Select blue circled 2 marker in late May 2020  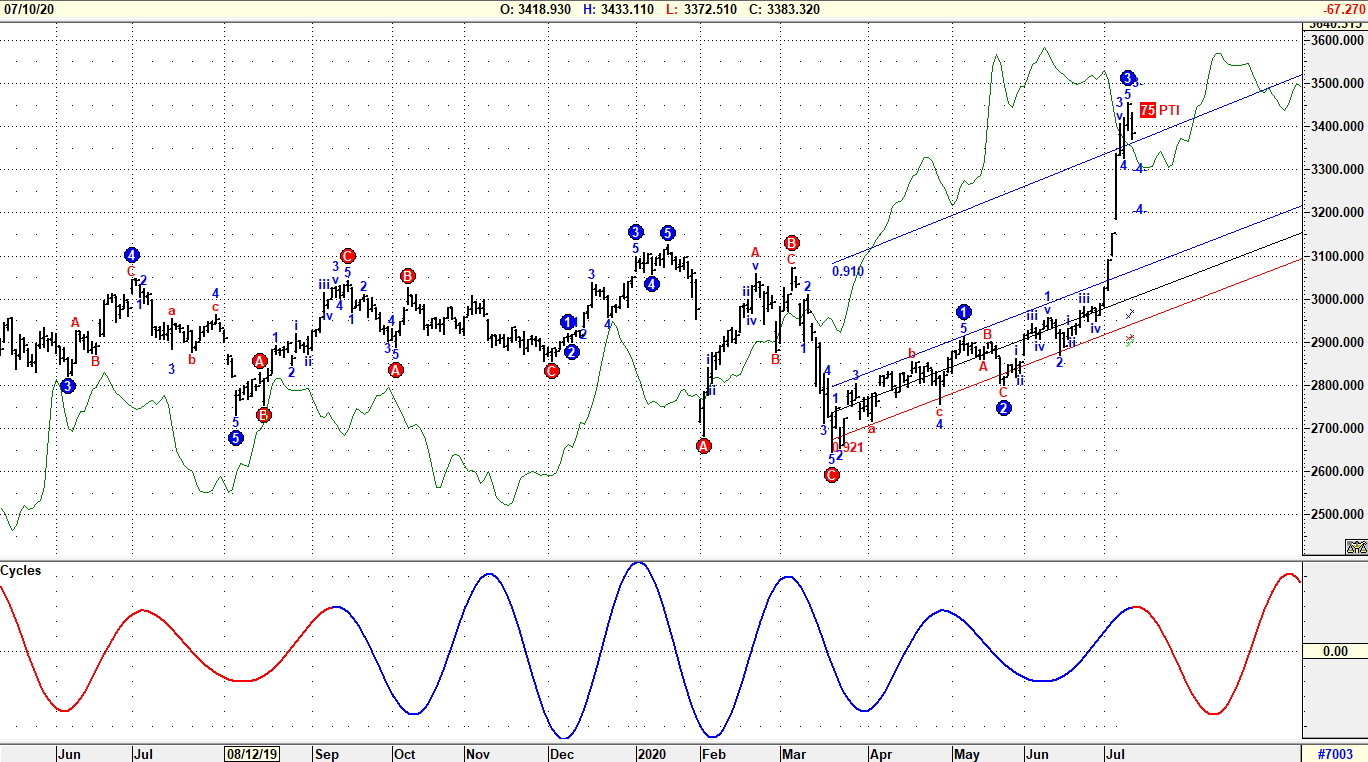click(x=1005, y=408)
